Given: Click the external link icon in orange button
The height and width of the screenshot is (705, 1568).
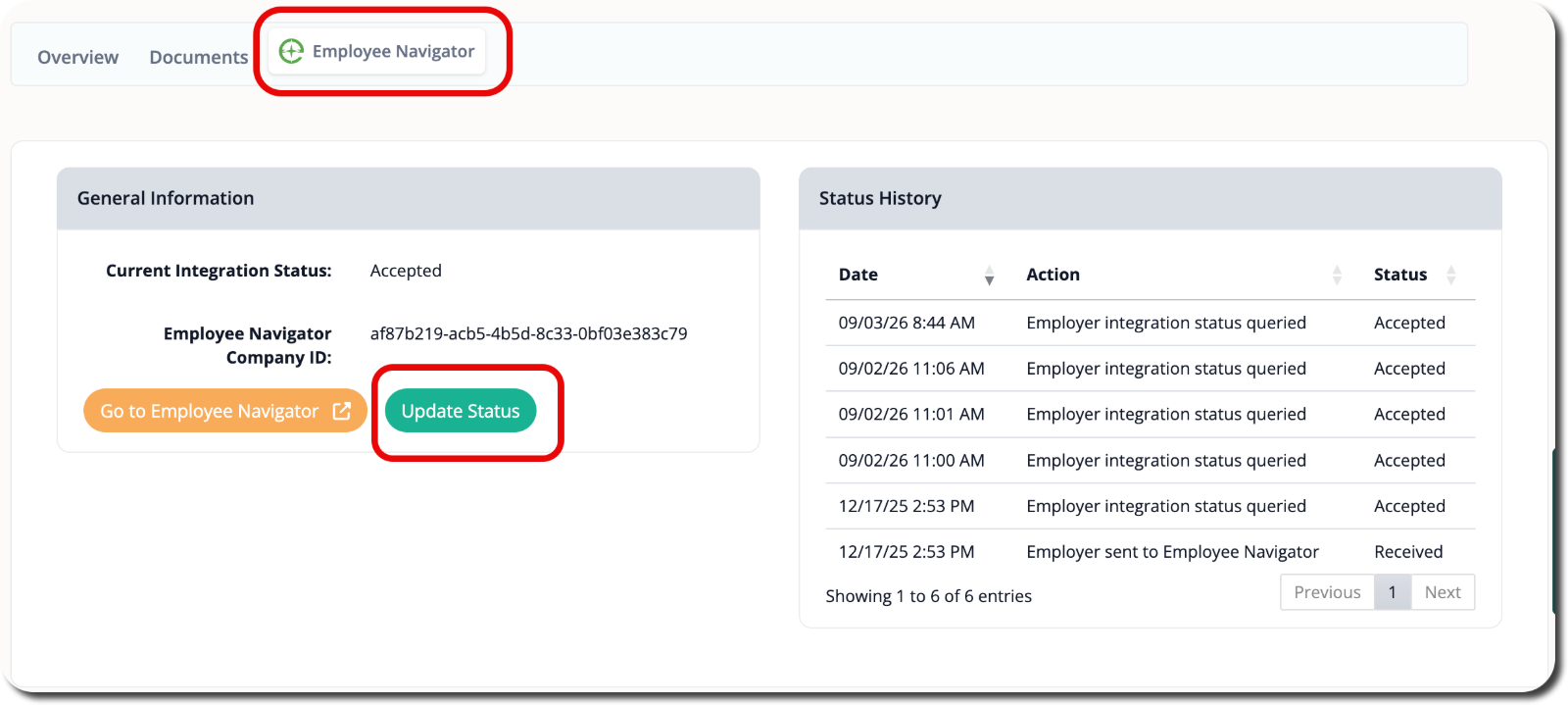Looking at the screenshot, I should pos(341,411).
